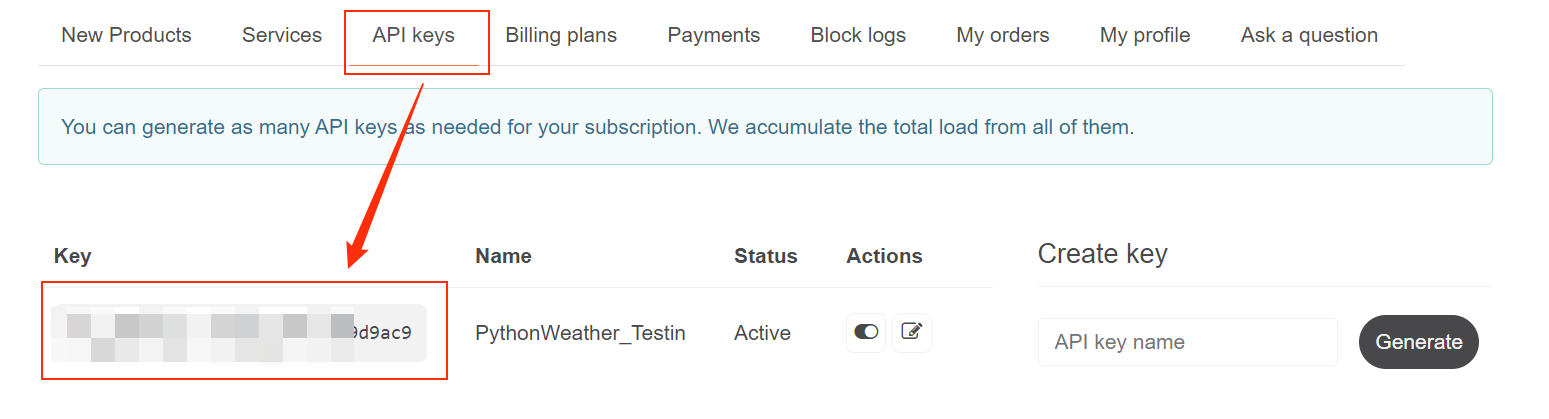The image size is (1549, 419).
Task: Click the Name column header
Action: tap(503, 256)
